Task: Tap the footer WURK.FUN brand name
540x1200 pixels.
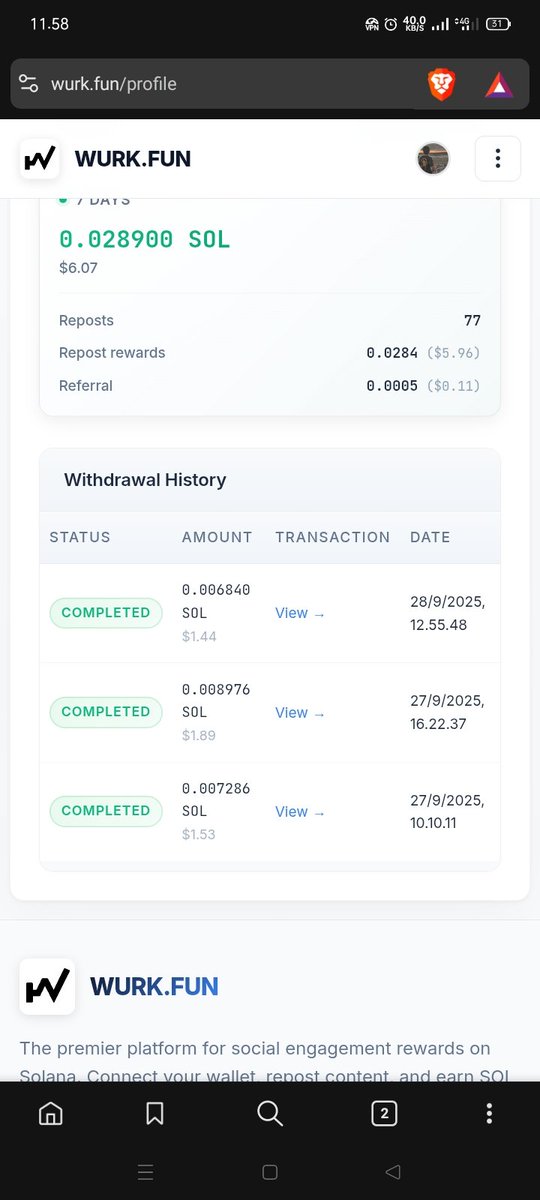Action: (x=154, y=987)
